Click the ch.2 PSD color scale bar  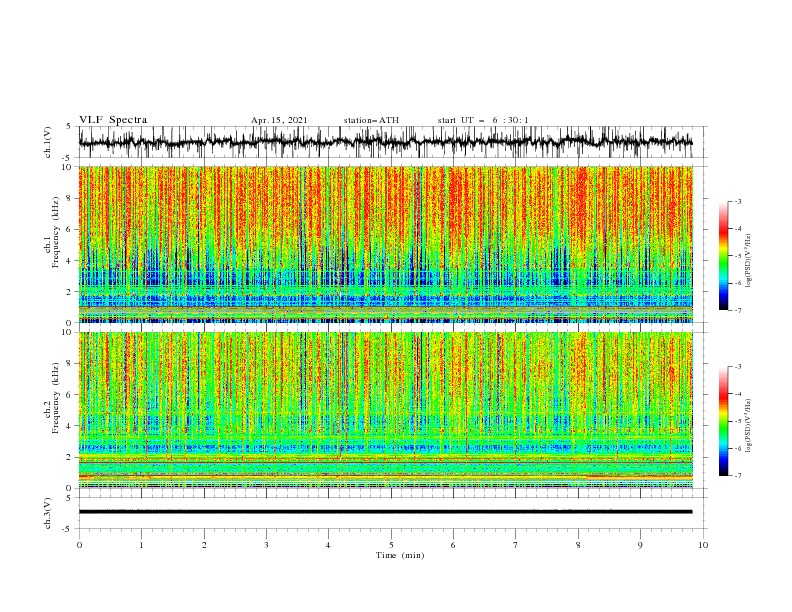723,421
